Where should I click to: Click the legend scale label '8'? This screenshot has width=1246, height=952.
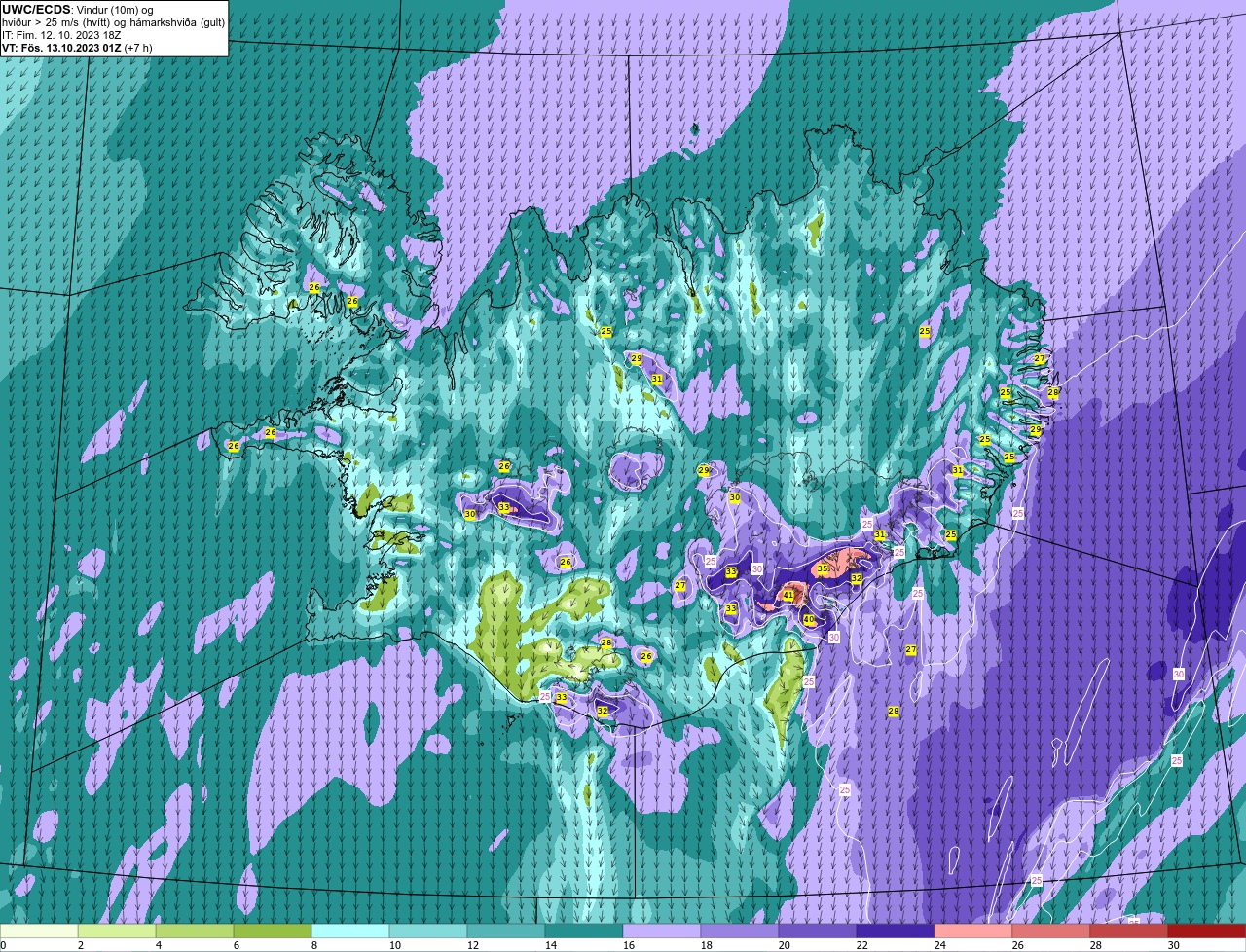(x=313, y=945)
